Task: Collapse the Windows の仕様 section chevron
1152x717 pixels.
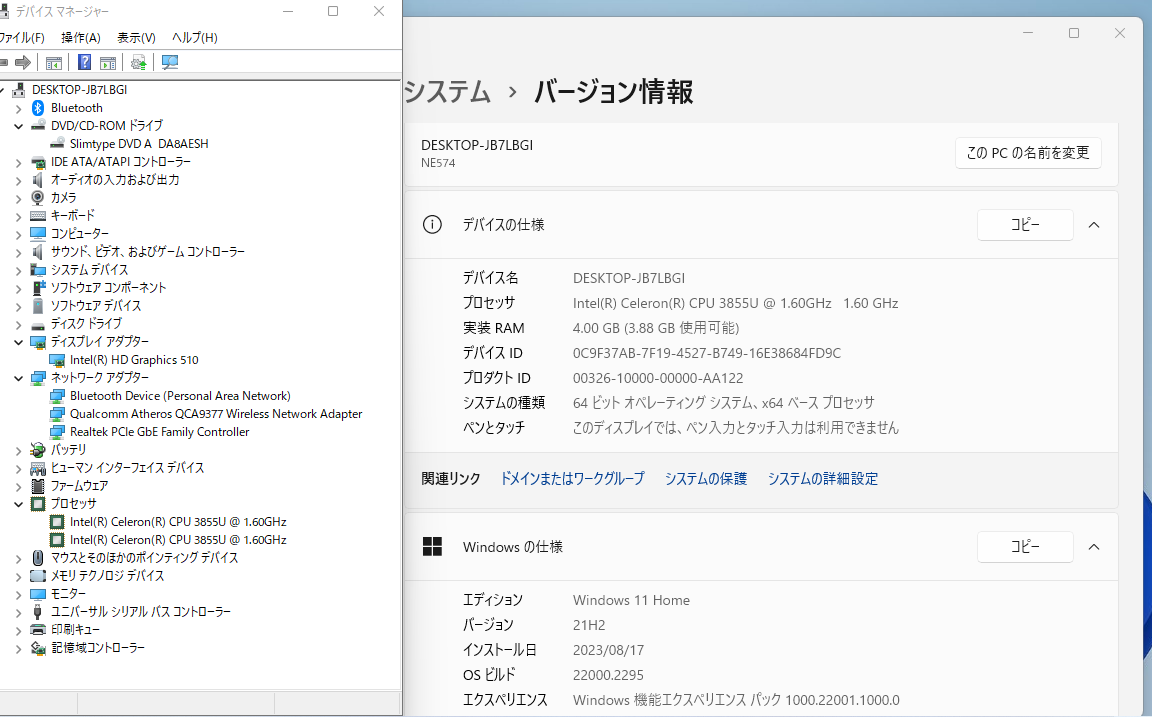Action: 1094,547
